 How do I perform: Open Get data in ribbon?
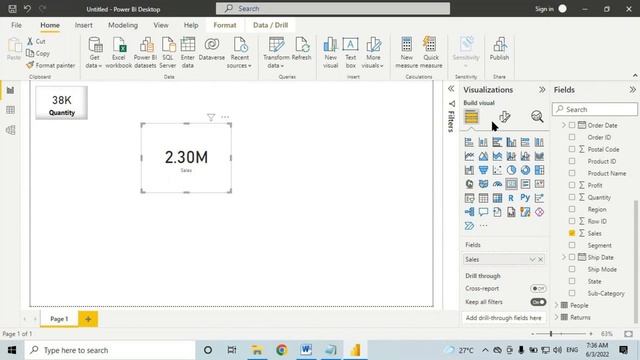click(94, 52)
